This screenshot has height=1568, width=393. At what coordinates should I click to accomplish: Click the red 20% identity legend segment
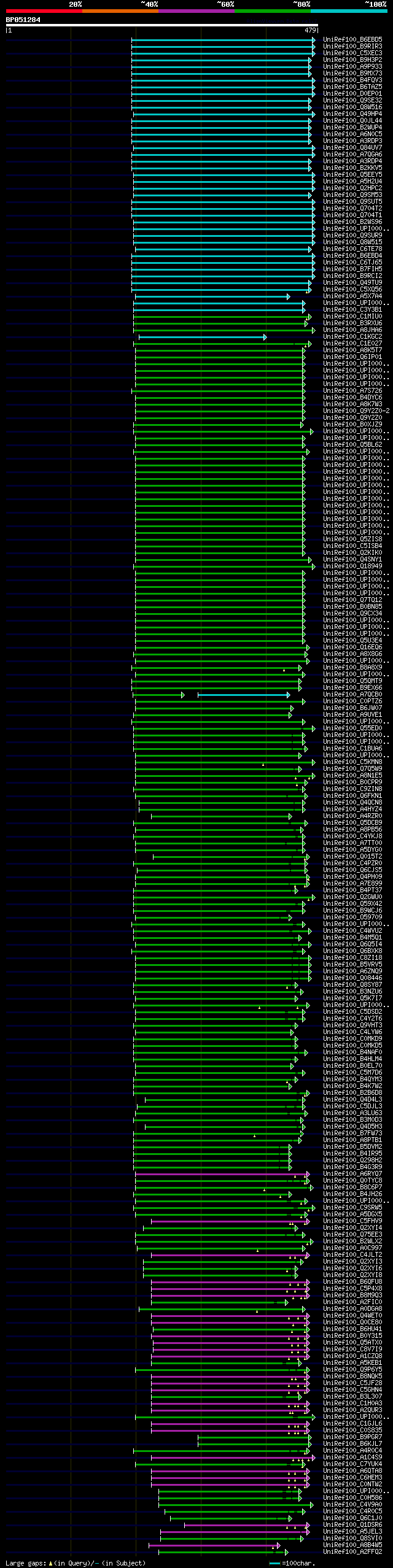coord(44,11)
